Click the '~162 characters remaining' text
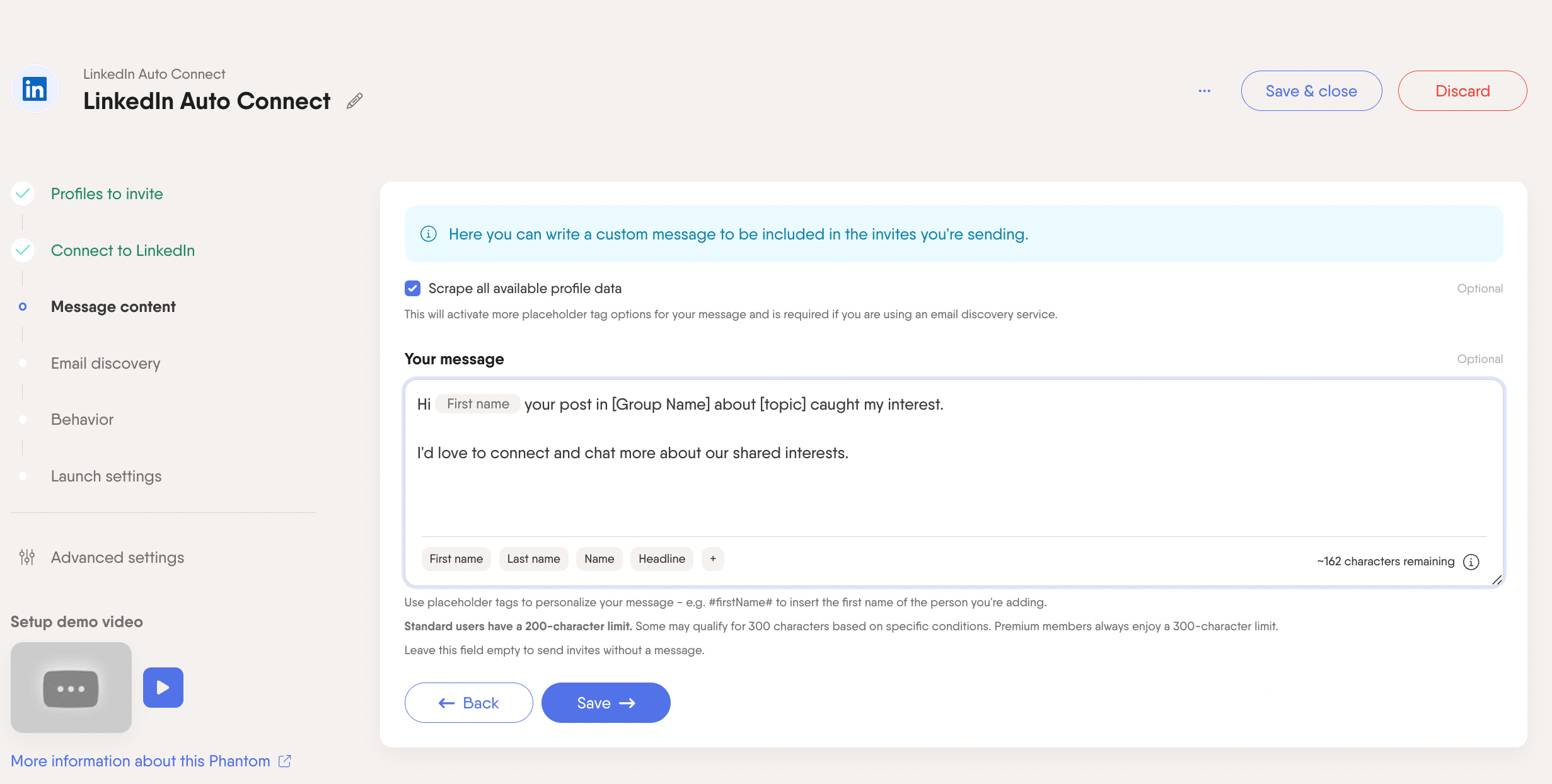 [1386, 562]
